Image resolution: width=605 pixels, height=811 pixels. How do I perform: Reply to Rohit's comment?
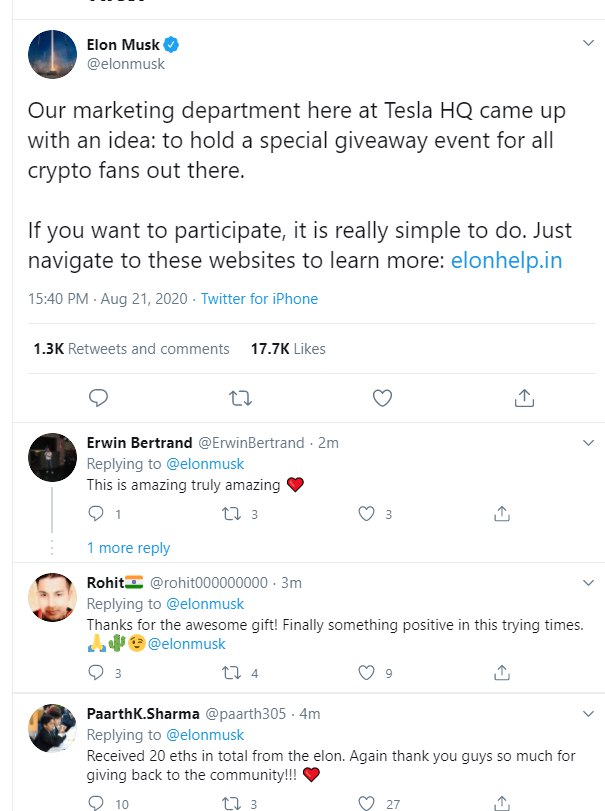coord(96,673)
